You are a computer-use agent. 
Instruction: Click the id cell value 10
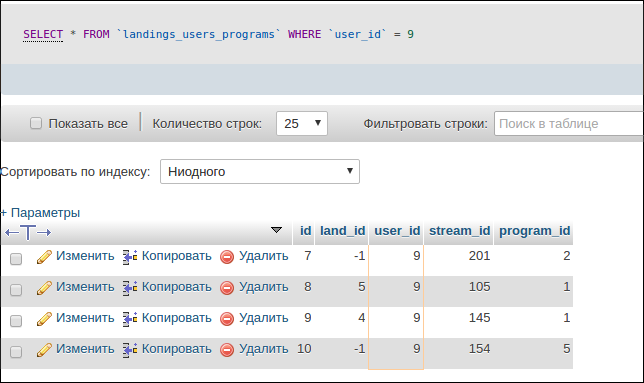tap(304, 349)
